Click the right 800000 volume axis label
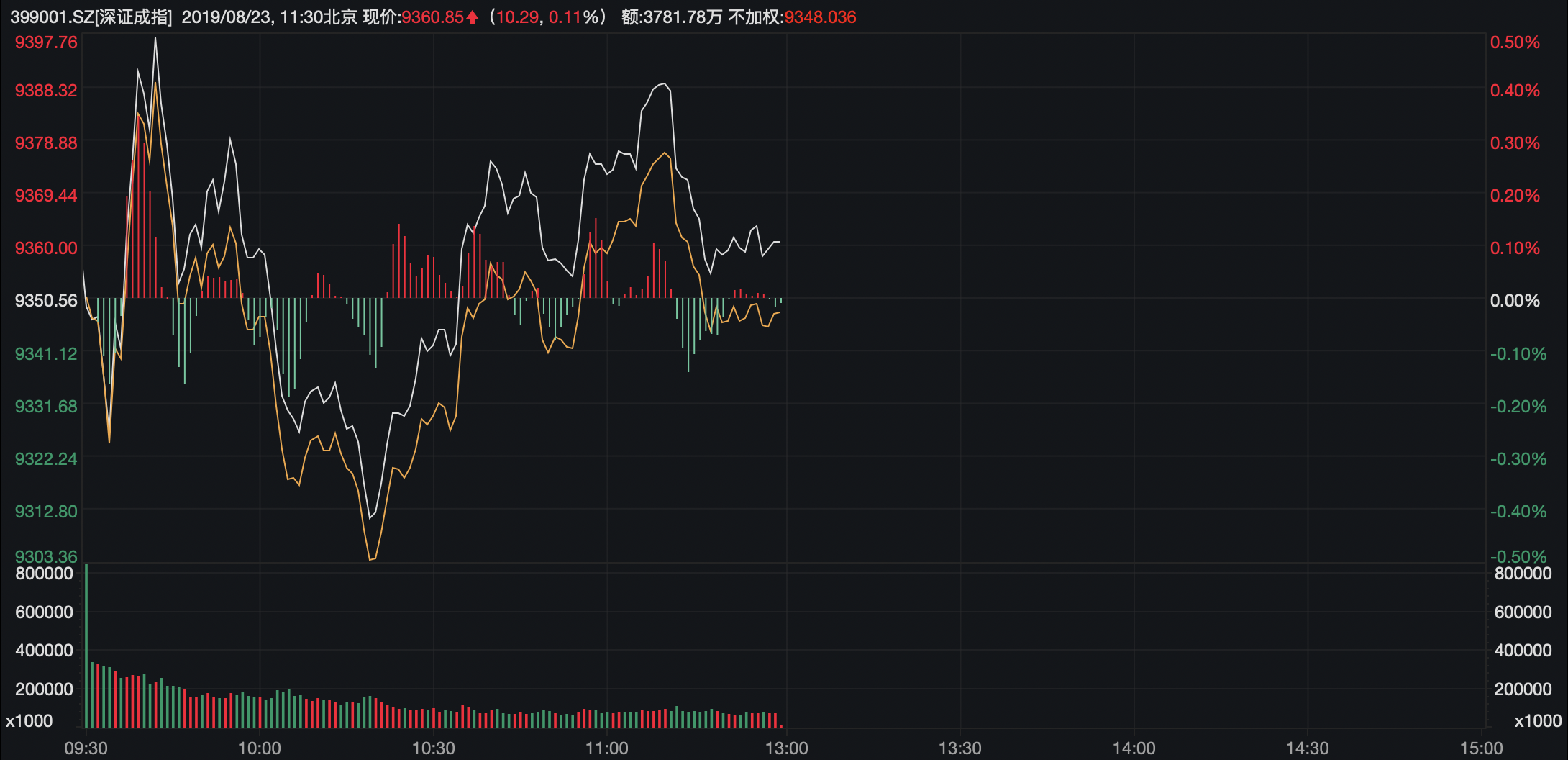The width and height of the screenshot is (1568, 760). click(1523, 574)
